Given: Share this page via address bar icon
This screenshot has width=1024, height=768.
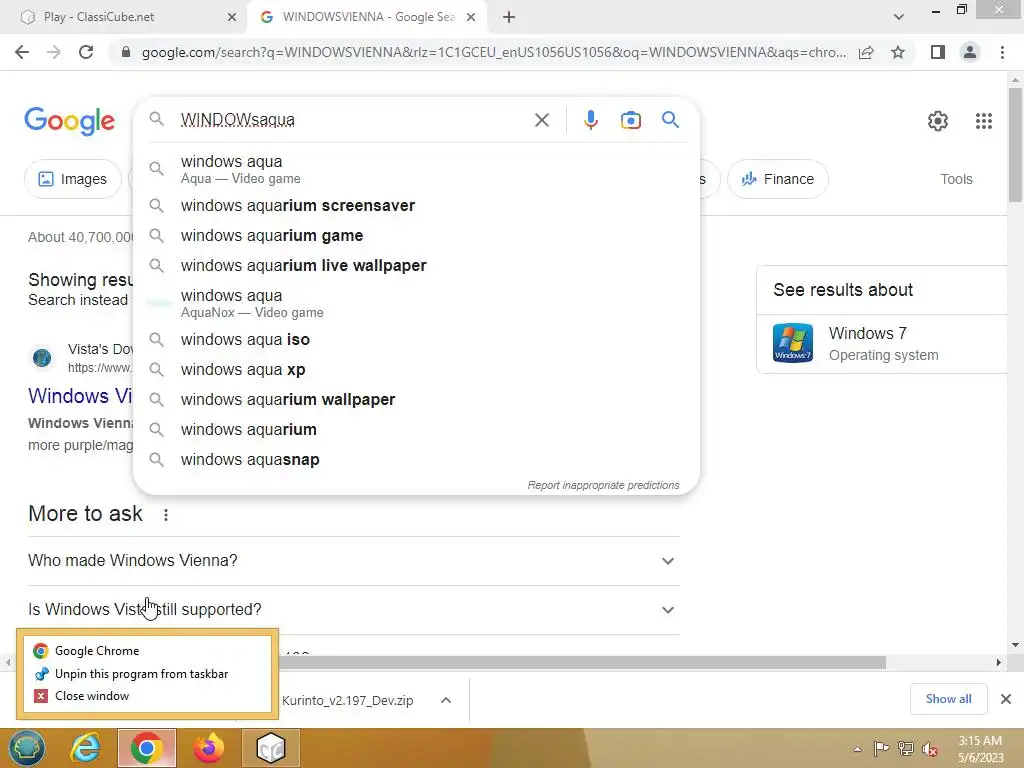Looking at the screenshot, I should tap(866, 52).
